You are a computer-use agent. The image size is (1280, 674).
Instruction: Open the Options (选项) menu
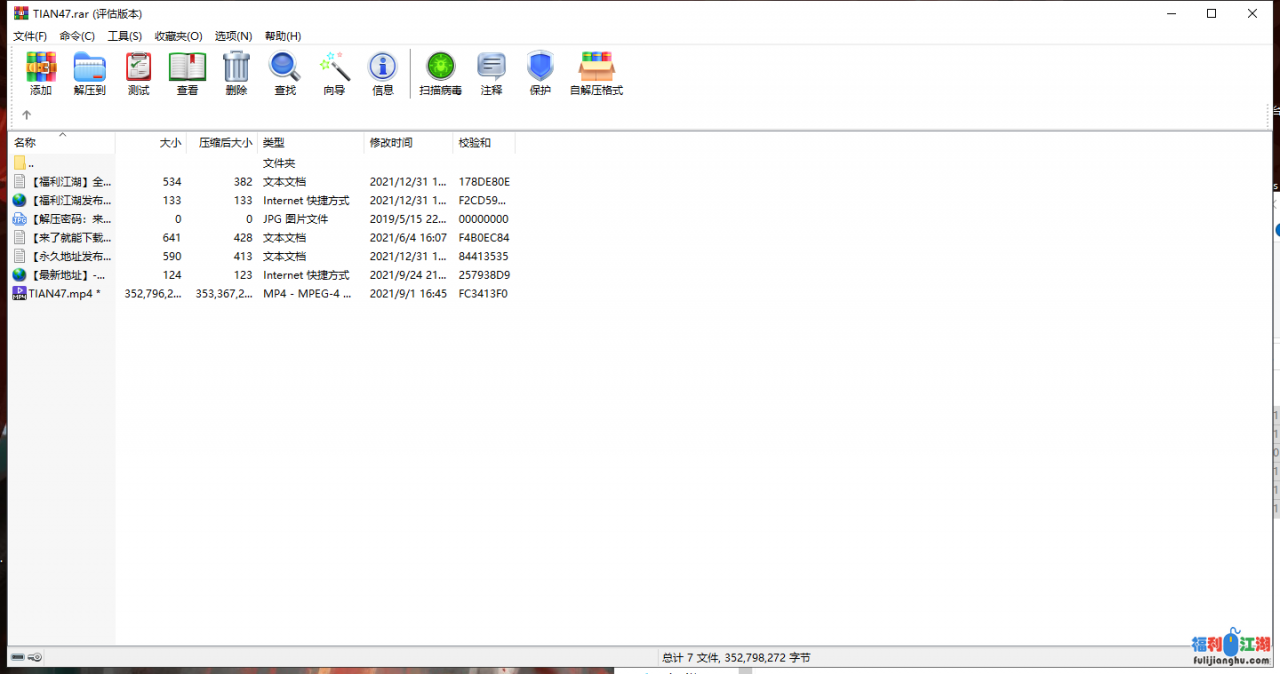click(233, 36)
